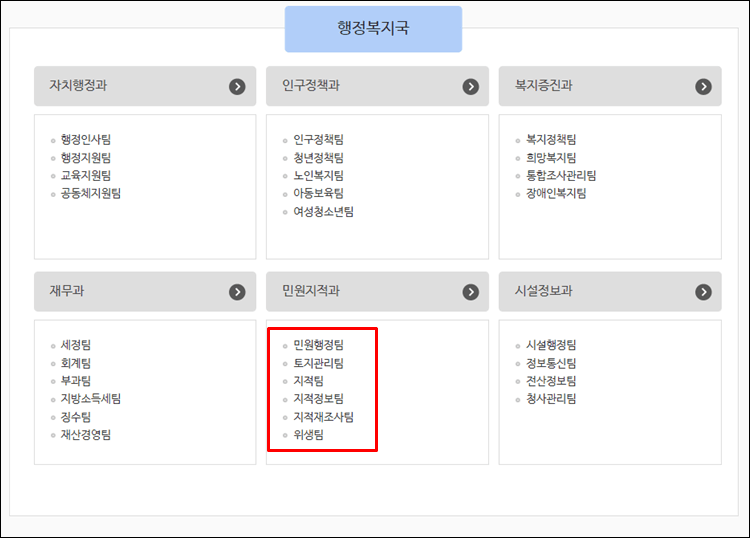Choose 공동체지원팀 from the list
This screenshot has height=538, width=750.
(x=91, y=193)
